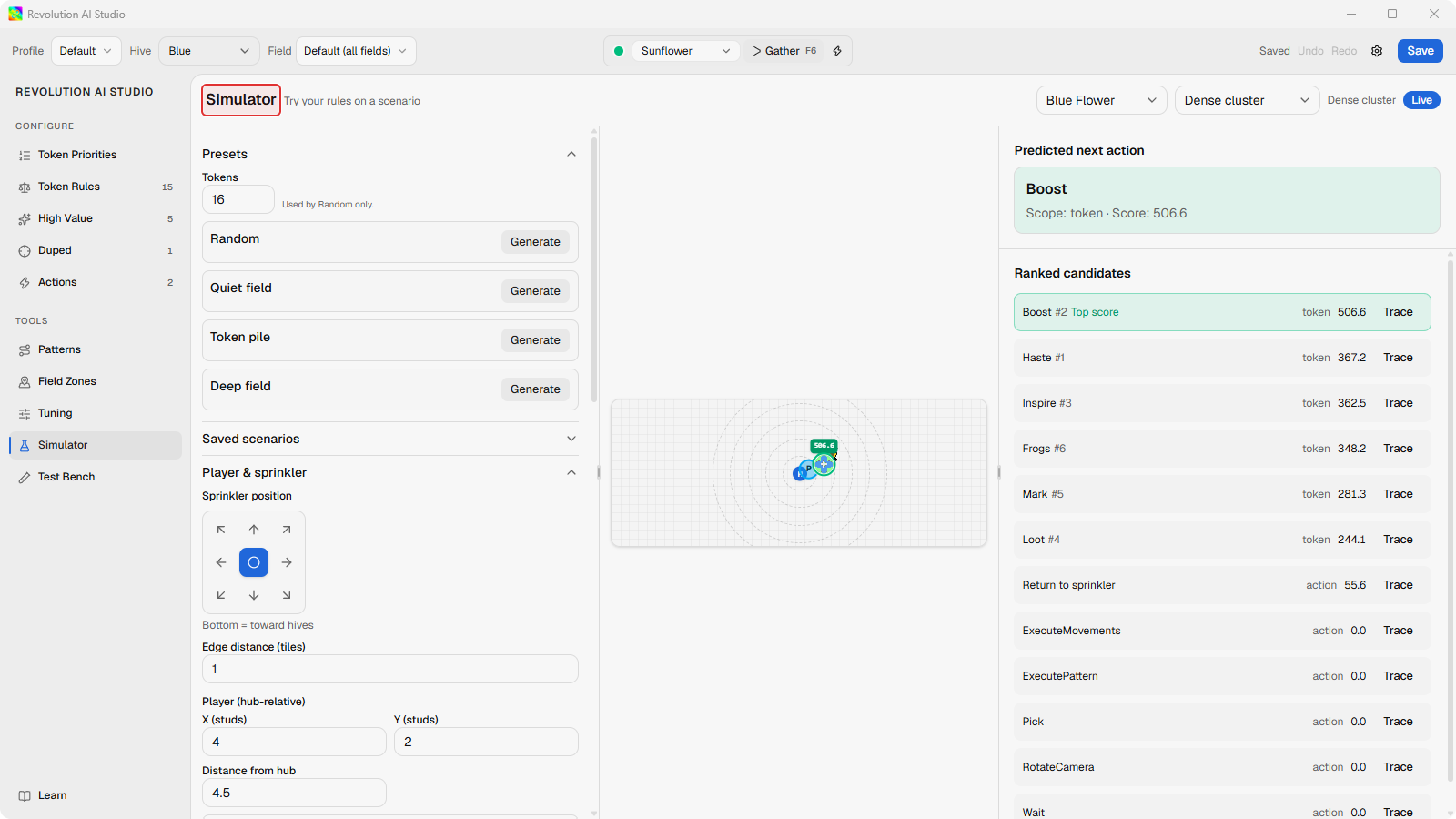Set sprinkler position to right arrow
Screen dimensions: 1456x819
[x=287, y=562]
